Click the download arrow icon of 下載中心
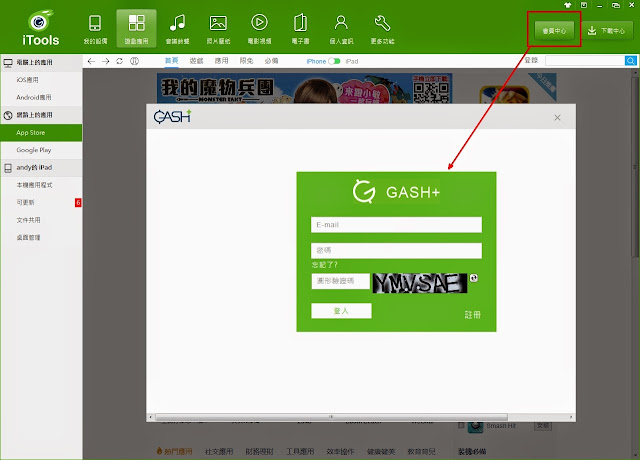Viewport: 640px width, 460px height. tap(592, 31)
